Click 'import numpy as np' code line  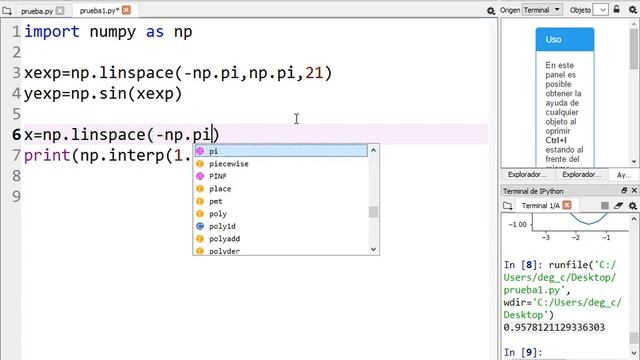pyautogui.click(x=108, y=32)
